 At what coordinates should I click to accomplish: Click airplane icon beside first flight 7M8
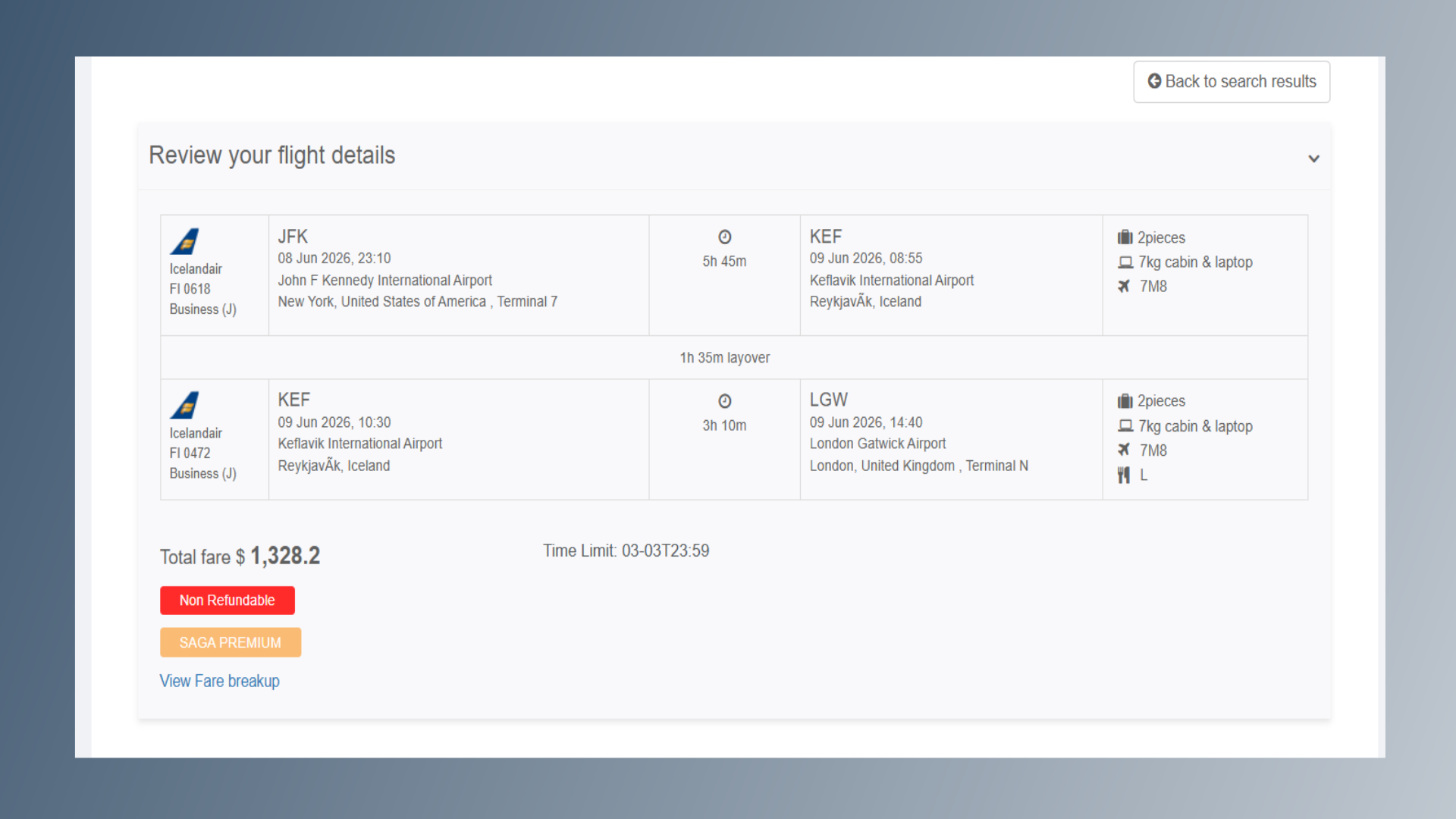(x=1124, y=286)
